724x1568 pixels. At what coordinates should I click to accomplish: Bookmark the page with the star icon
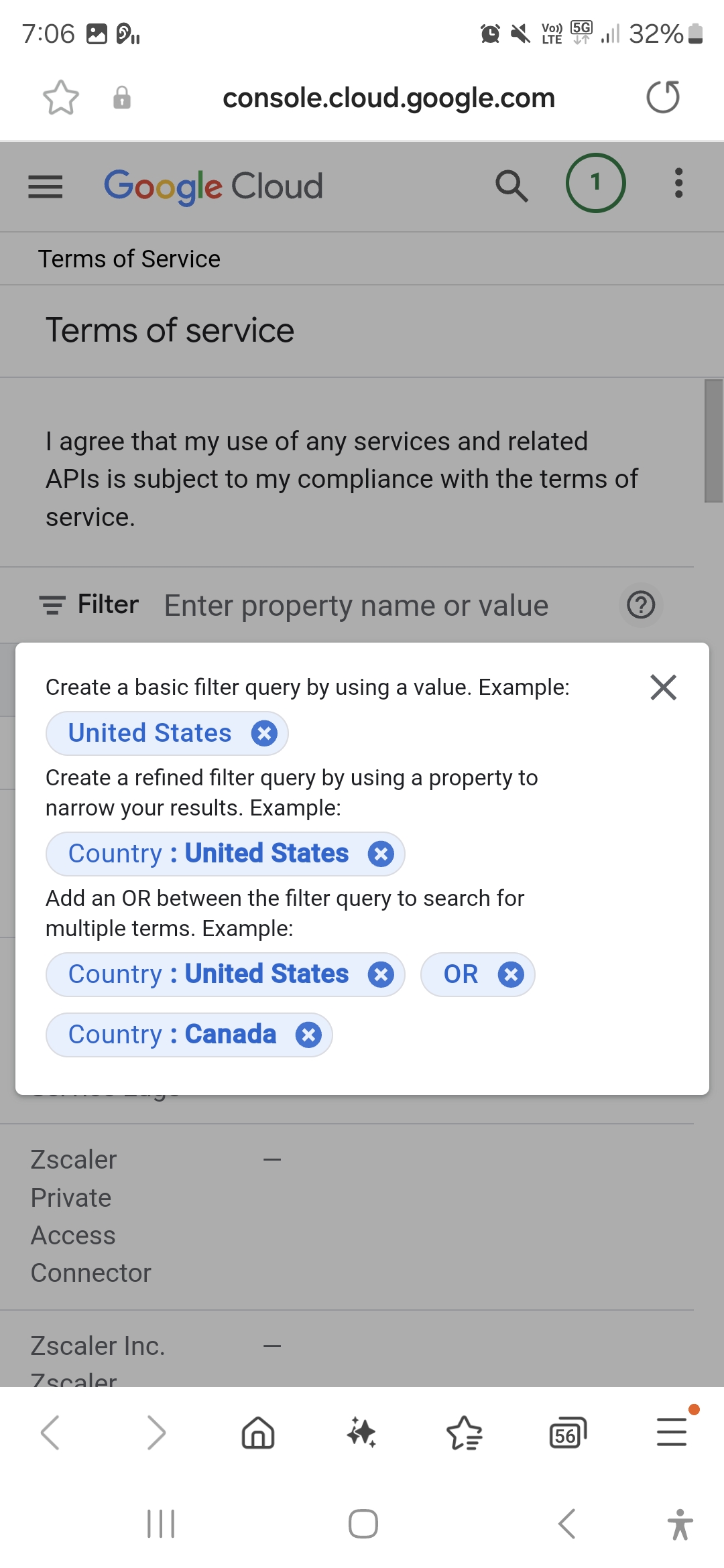(x=61, y=98)
